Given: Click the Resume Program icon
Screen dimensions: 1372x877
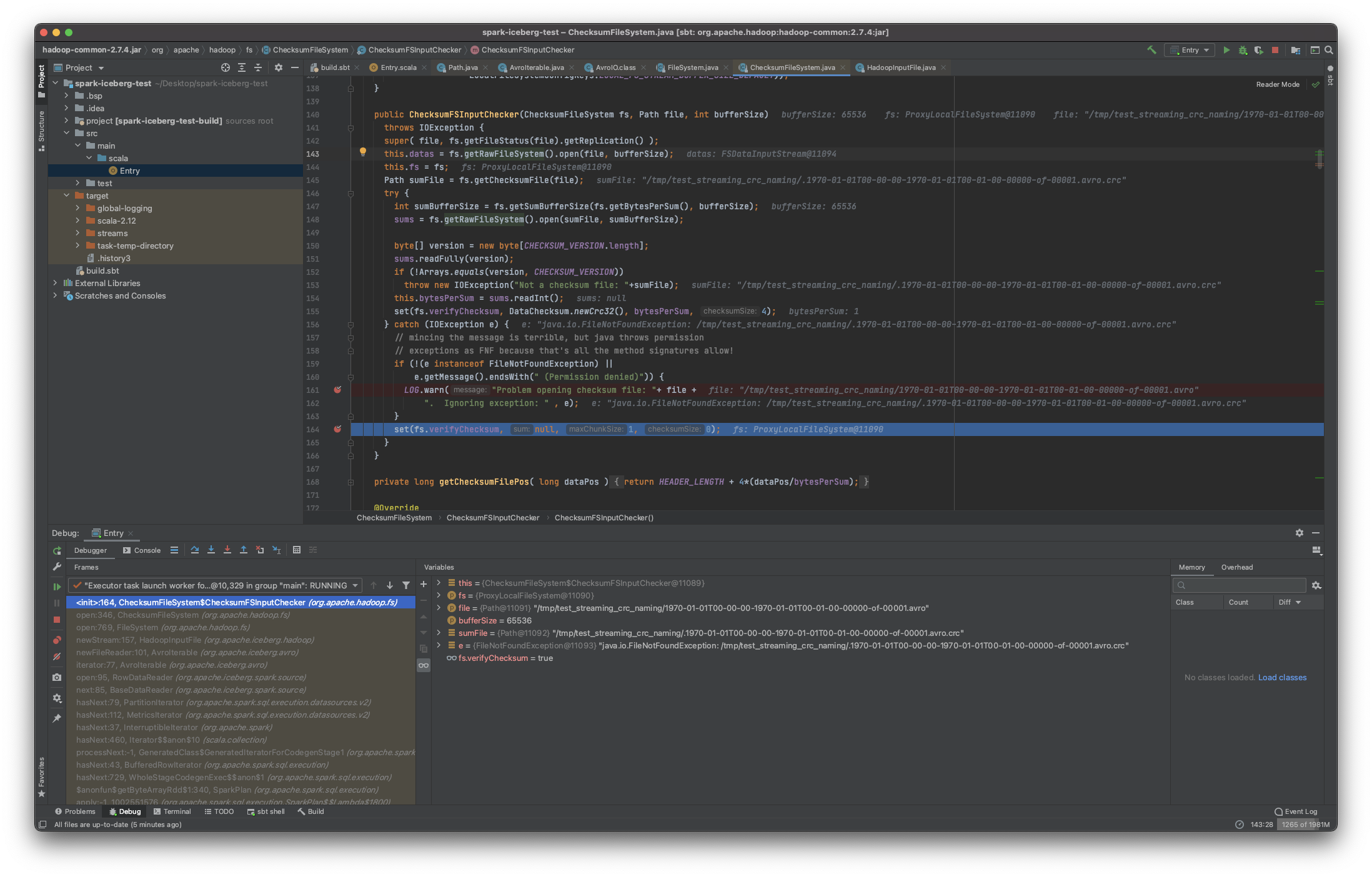Looking at the screenshot, I should (x=57, y=587).
